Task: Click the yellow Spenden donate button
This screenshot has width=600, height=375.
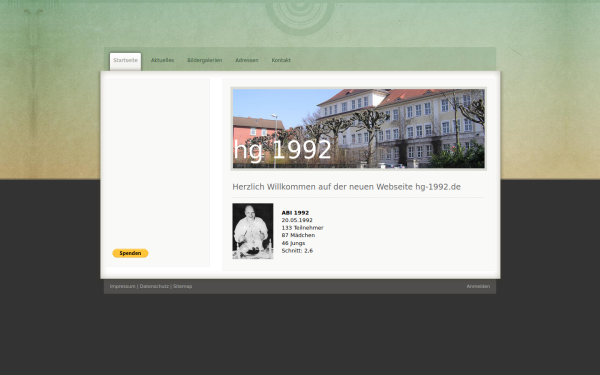Action: coord(130,253)
